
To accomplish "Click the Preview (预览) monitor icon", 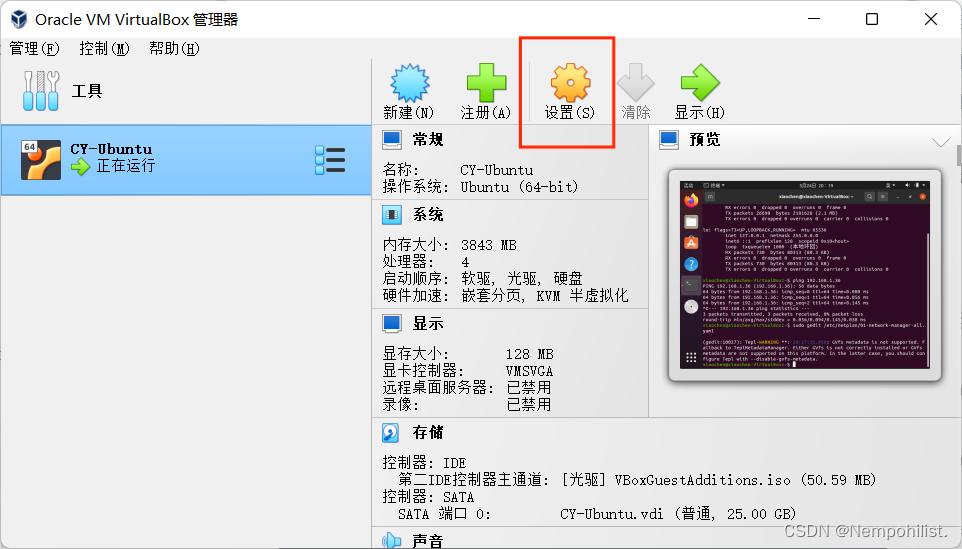I will 669,140.
